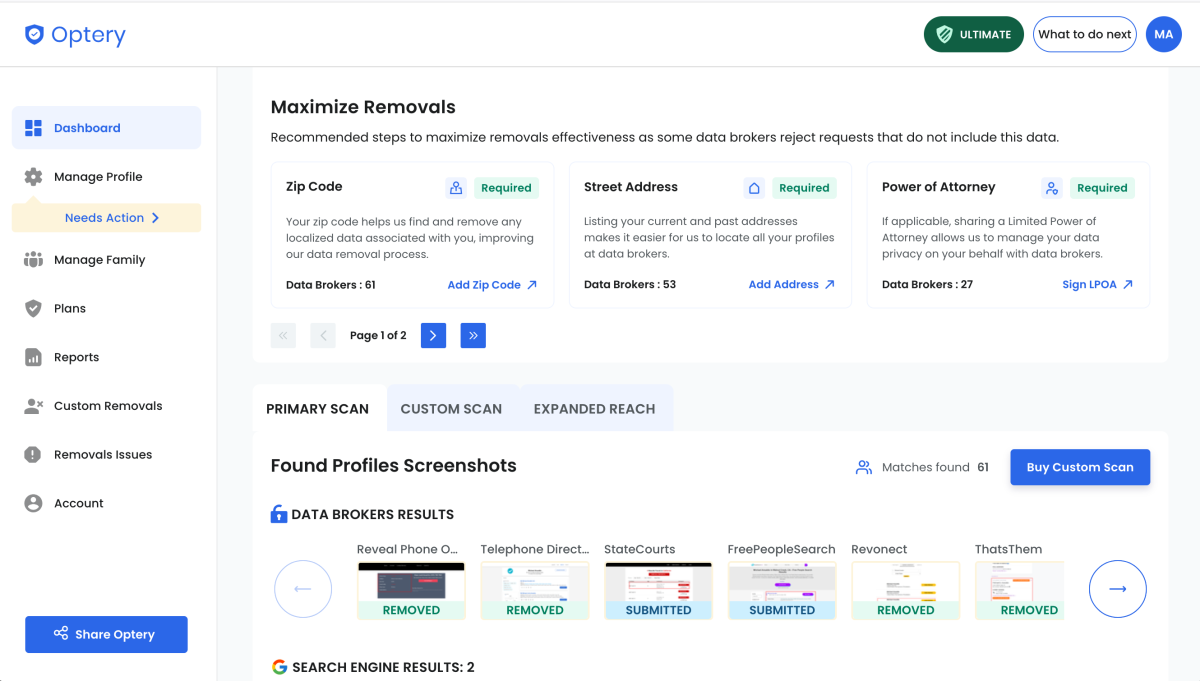Click the Sign LPOA link
The width and height of the screenshot is (1200, 681).
click(x=1090, y=285)
